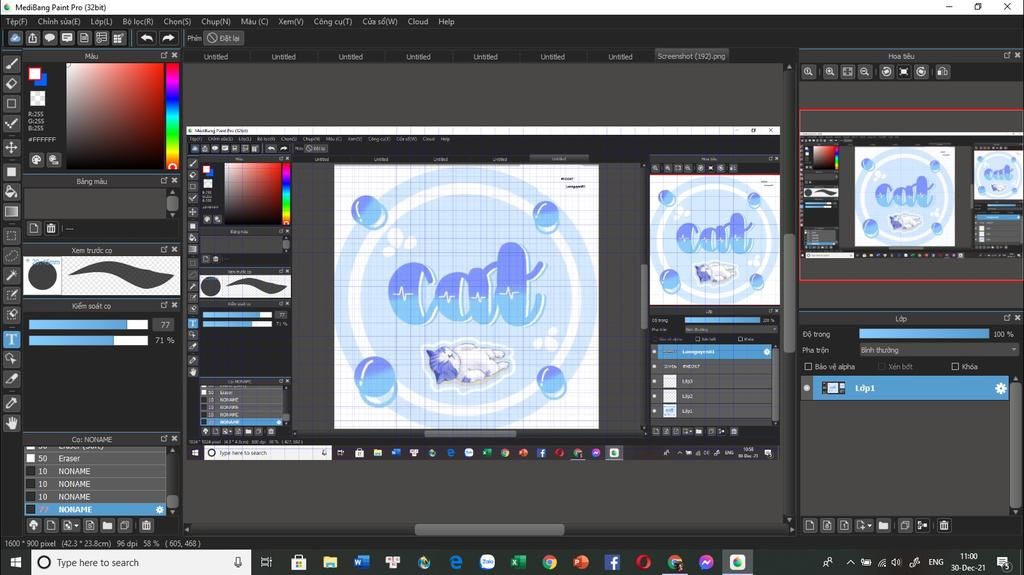The image size is (1024, 575).
Task: Click the Undo arrow in toolbar
Action: pyautogui.click(x=147, y=38)
